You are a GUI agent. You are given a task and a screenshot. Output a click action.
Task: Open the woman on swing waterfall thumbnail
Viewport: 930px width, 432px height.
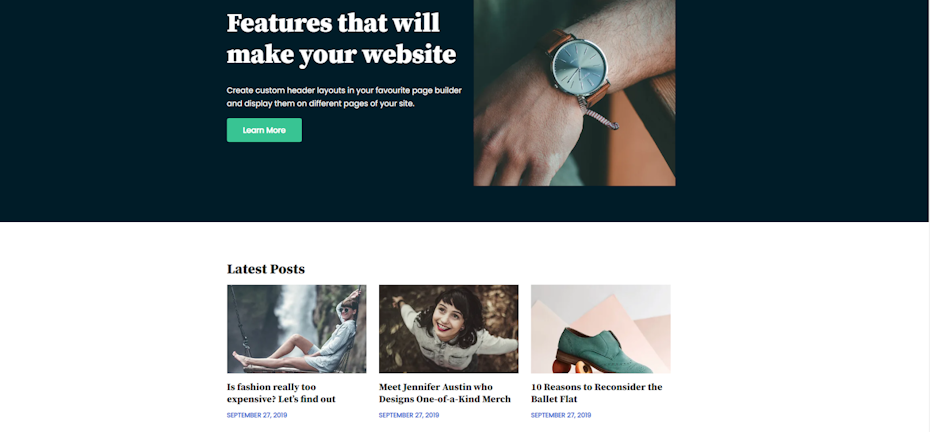pyautogui.click(x=297, y=329)
